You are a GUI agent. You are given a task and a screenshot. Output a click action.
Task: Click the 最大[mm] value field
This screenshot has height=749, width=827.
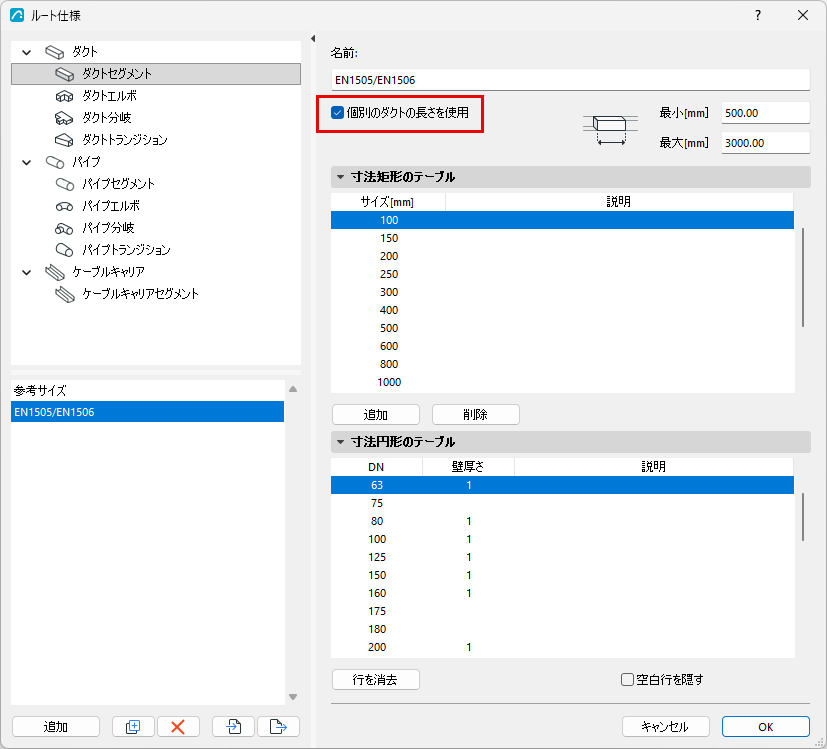[765, 143]
